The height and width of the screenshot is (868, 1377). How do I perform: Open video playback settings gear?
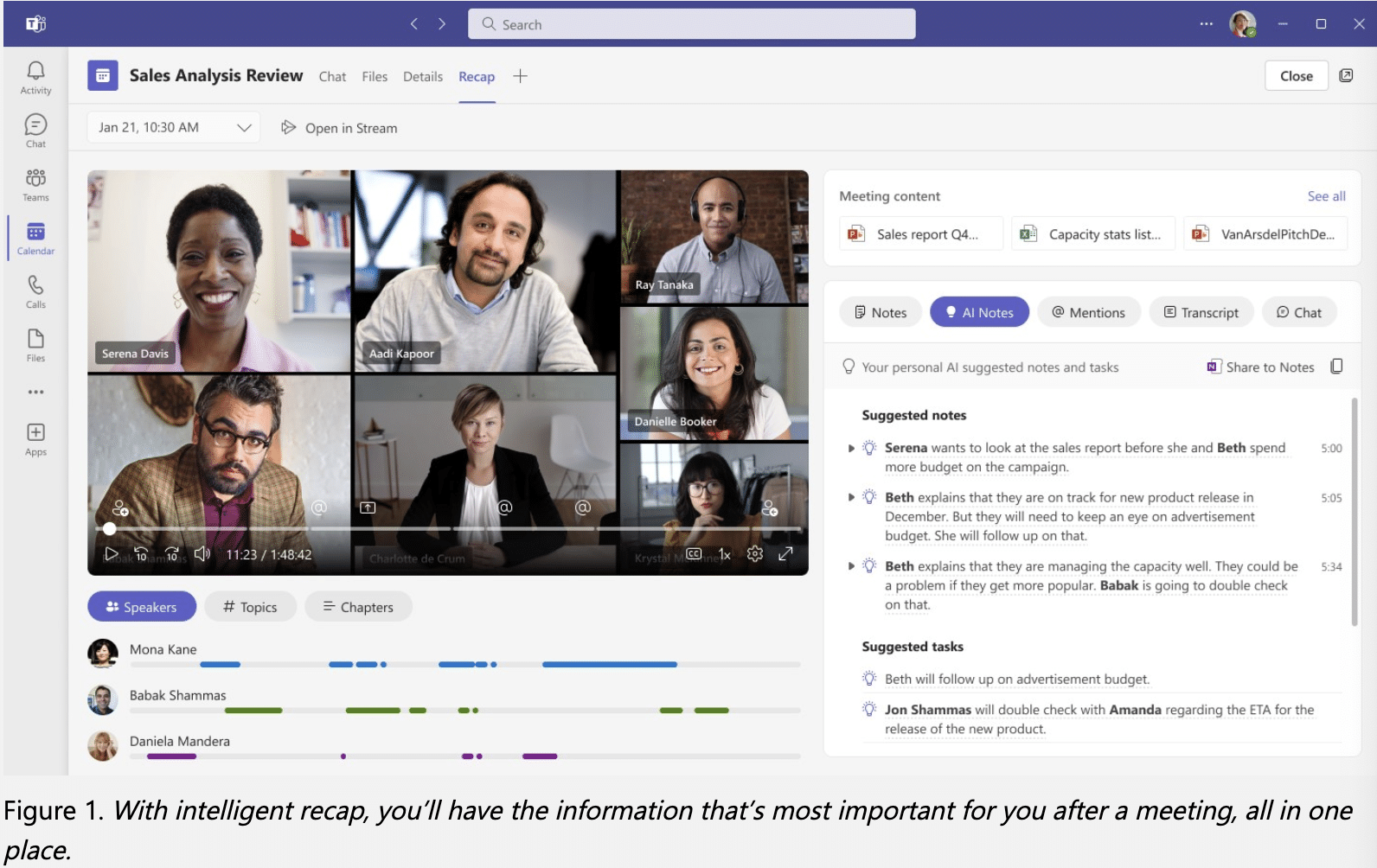coord(755,554)
